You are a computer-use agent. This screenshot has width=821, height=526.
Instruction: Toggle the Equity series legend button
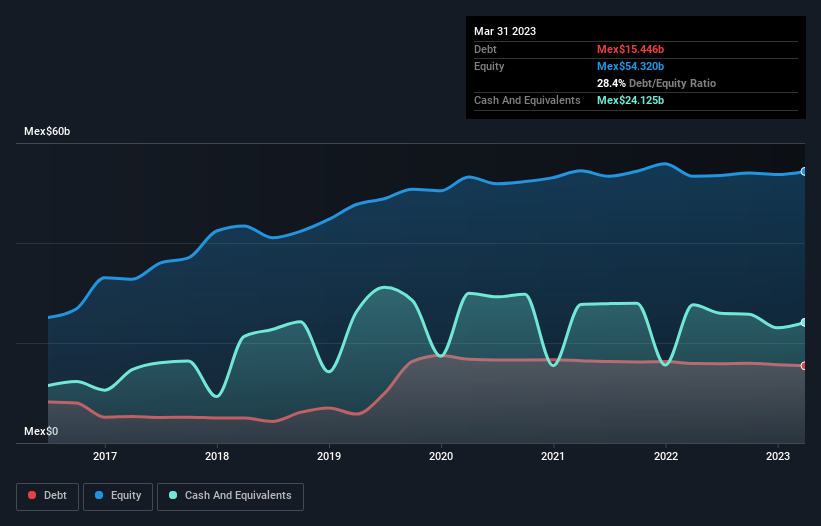click(x=118, y=496)
